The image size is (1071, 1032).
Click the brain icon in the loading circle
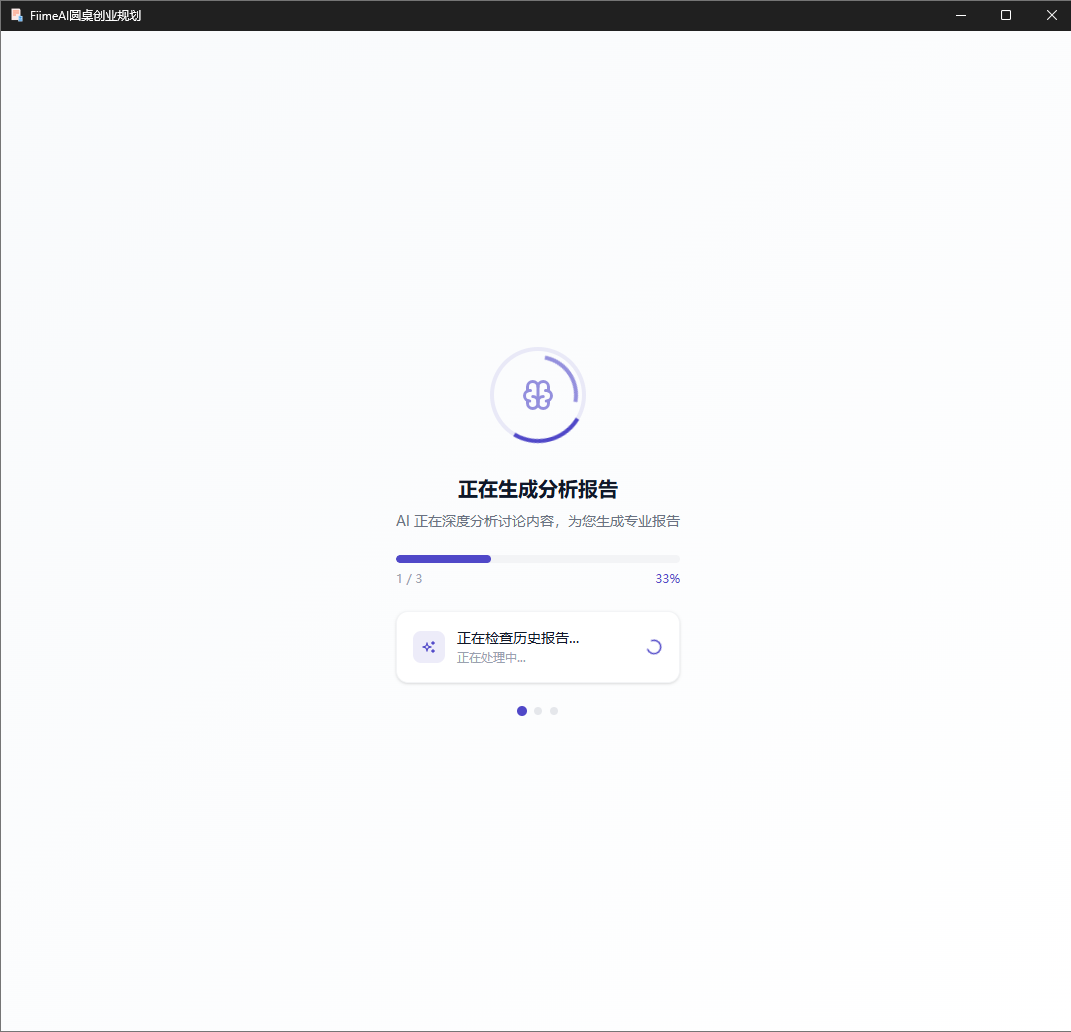[x=538, y=395]
